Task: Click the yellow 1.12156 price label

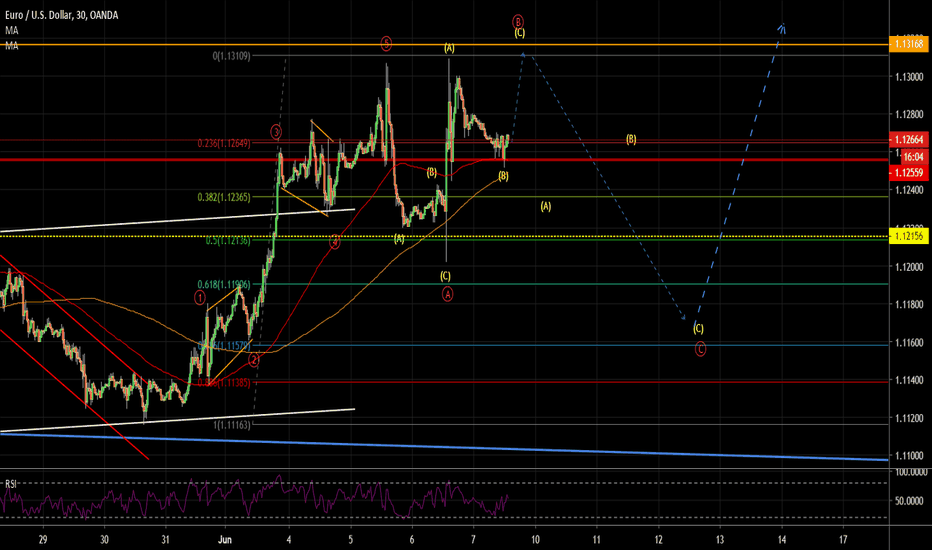Action: 909,236
